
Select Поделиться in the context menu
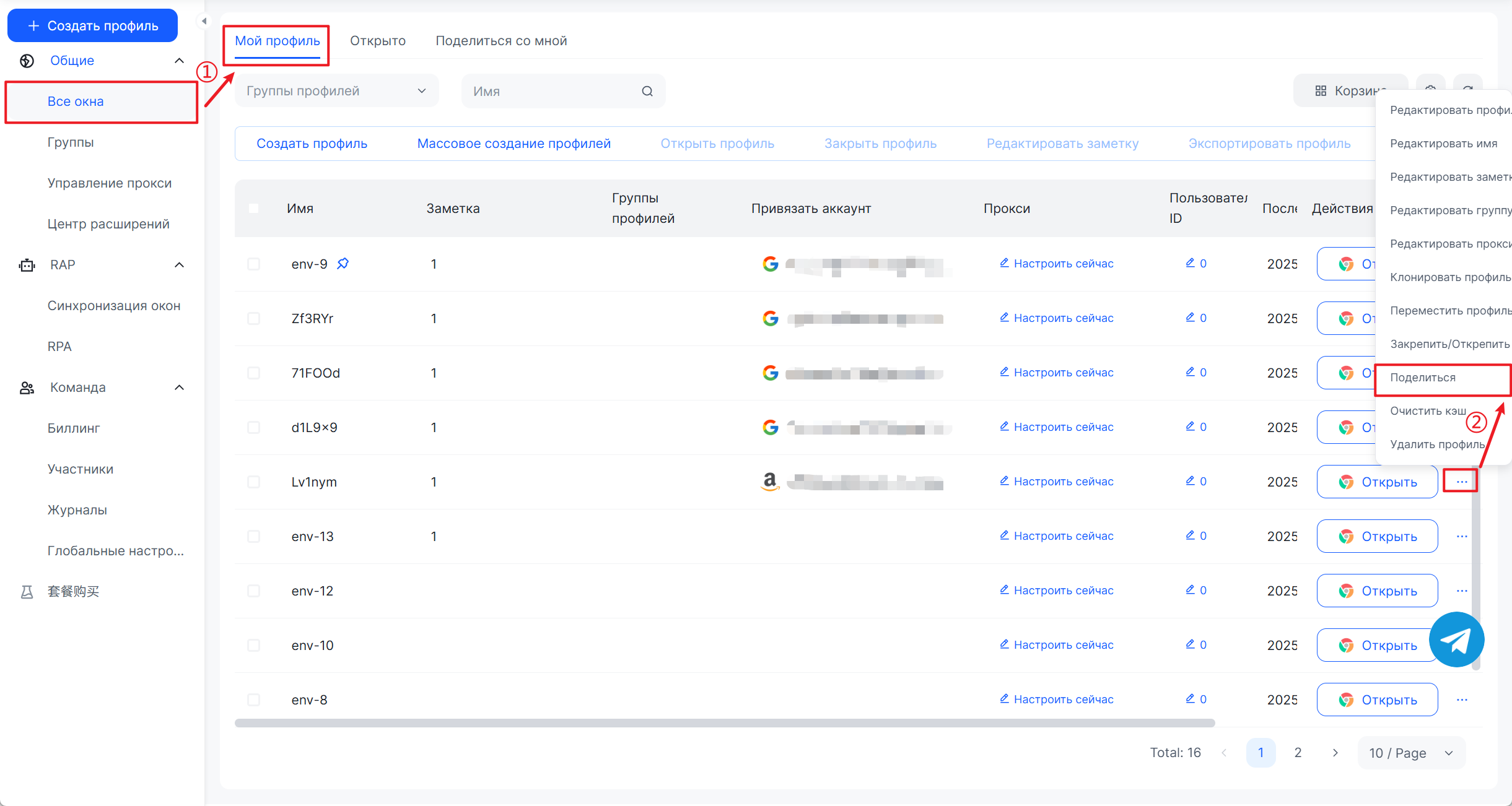coord(1422,378)
